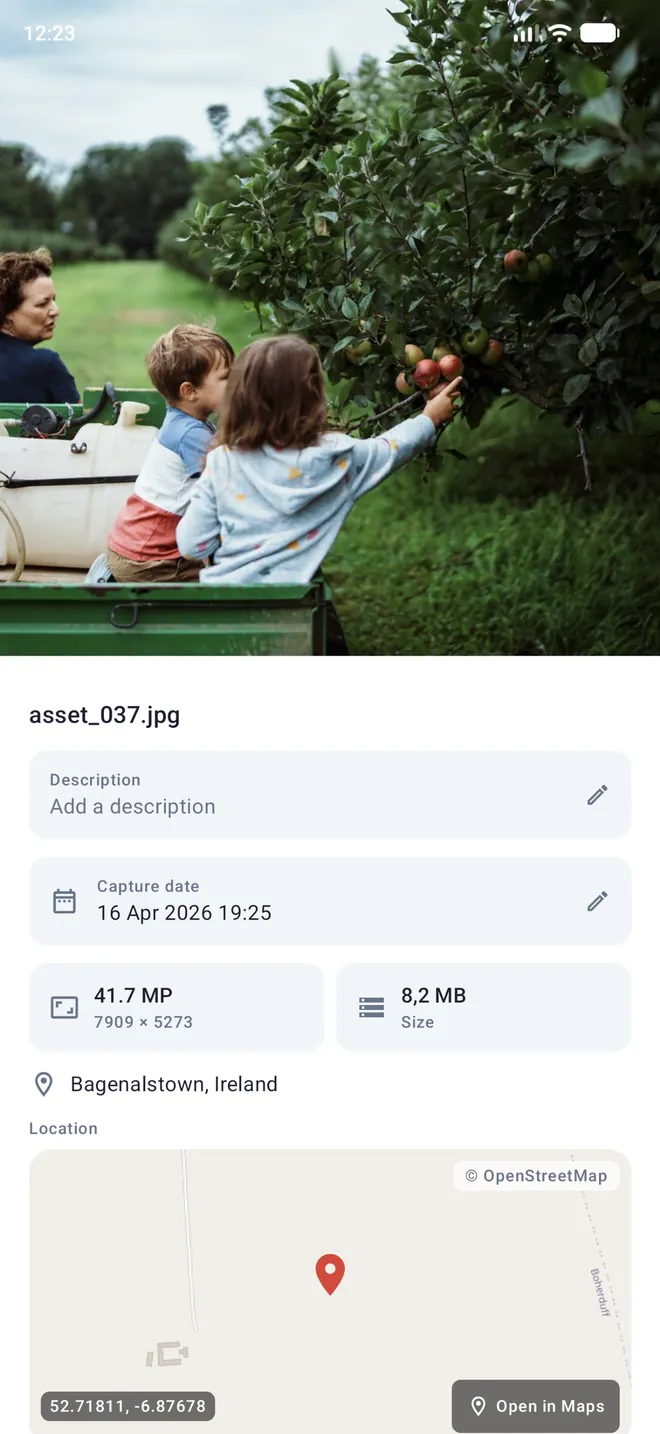Open the apple orchard photo preview

coord(330,328)
